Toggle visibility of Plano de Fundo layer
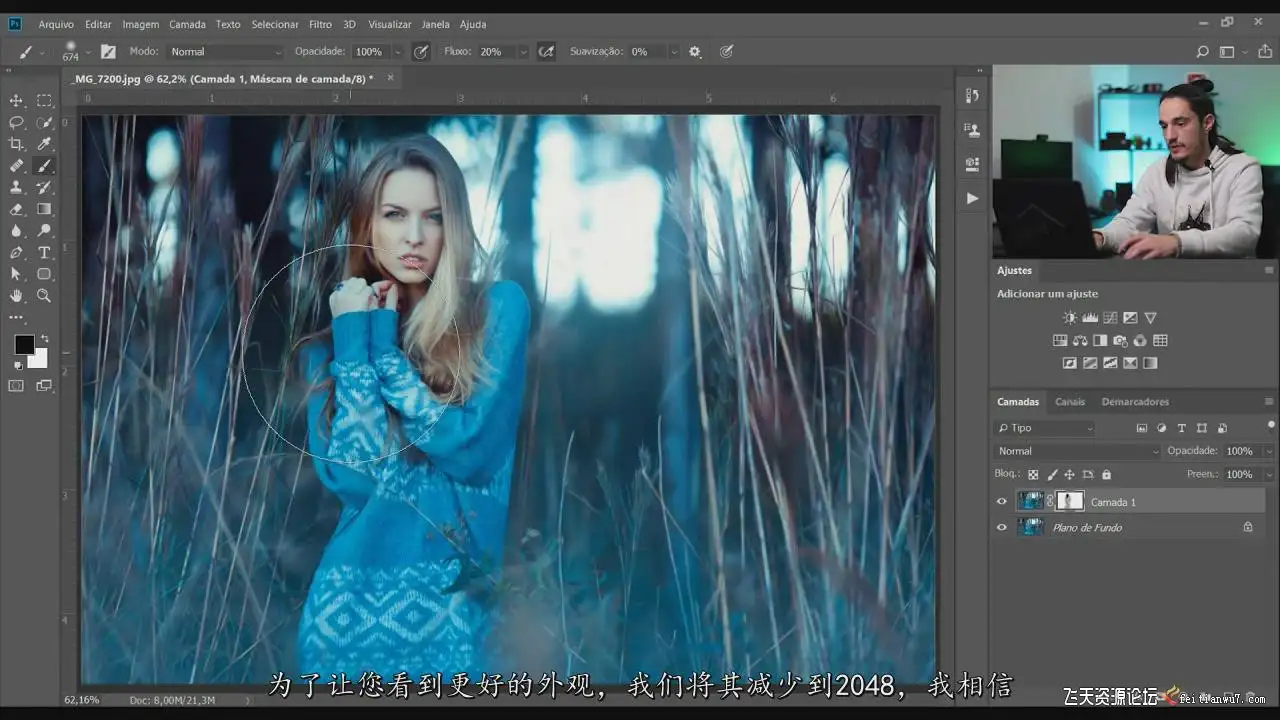Screen dimensions: 1280x720 click(x=1002, y=527)
